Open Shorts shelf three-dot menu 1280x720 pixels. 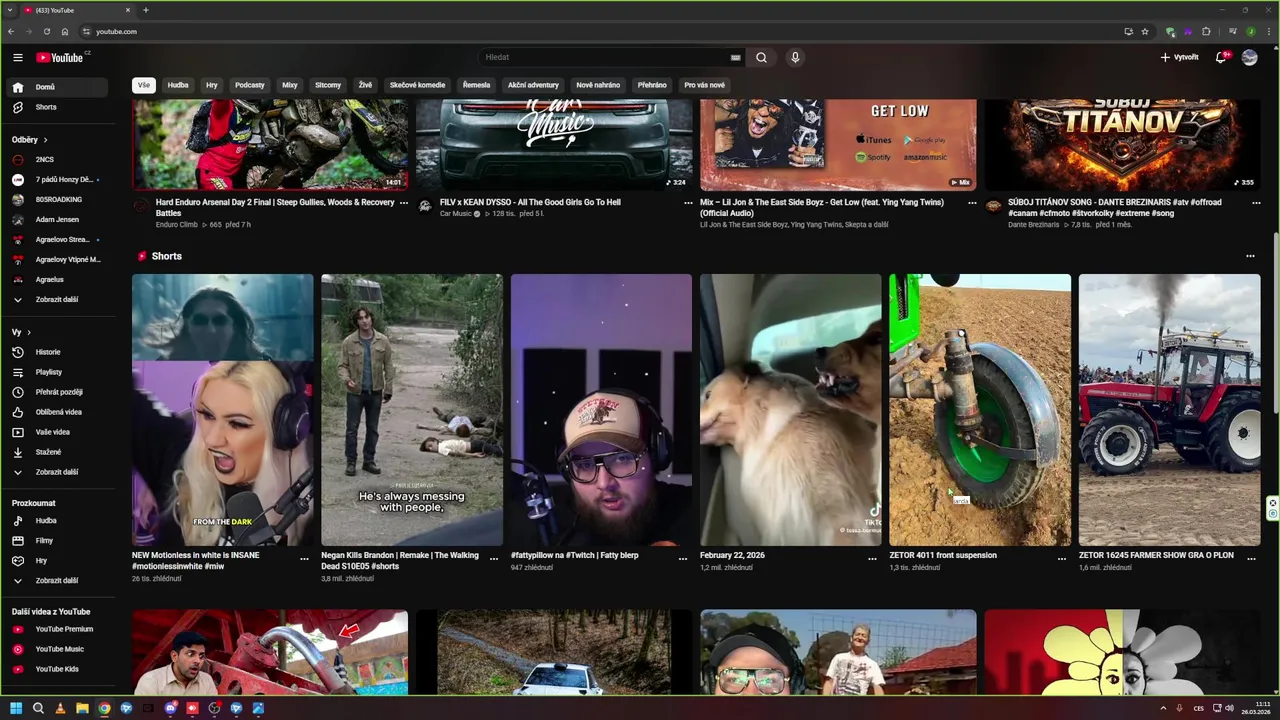1250,256
